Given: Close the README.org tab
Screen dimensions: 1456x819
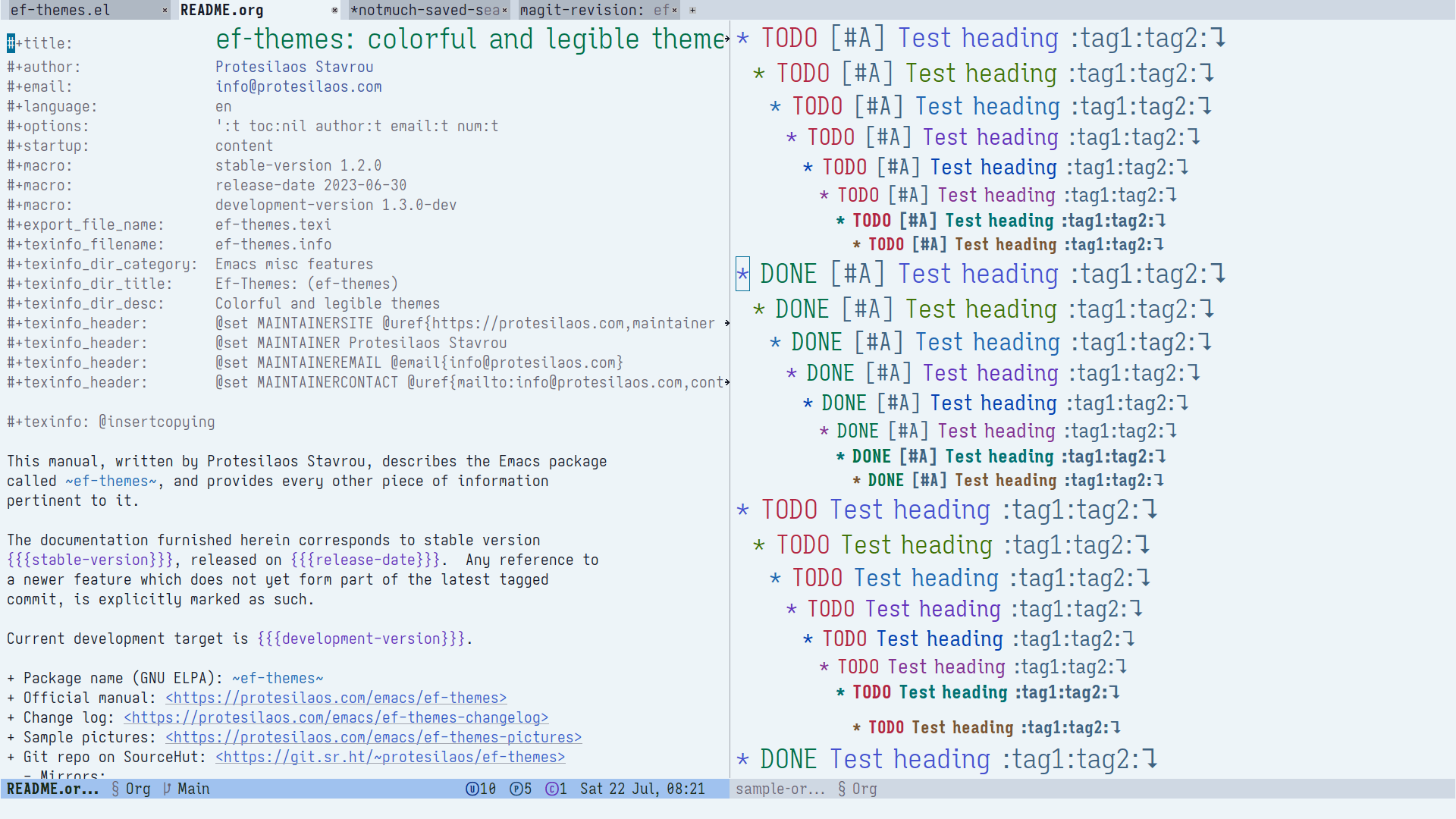Looking at the screenshot, I should click(334, 11).
